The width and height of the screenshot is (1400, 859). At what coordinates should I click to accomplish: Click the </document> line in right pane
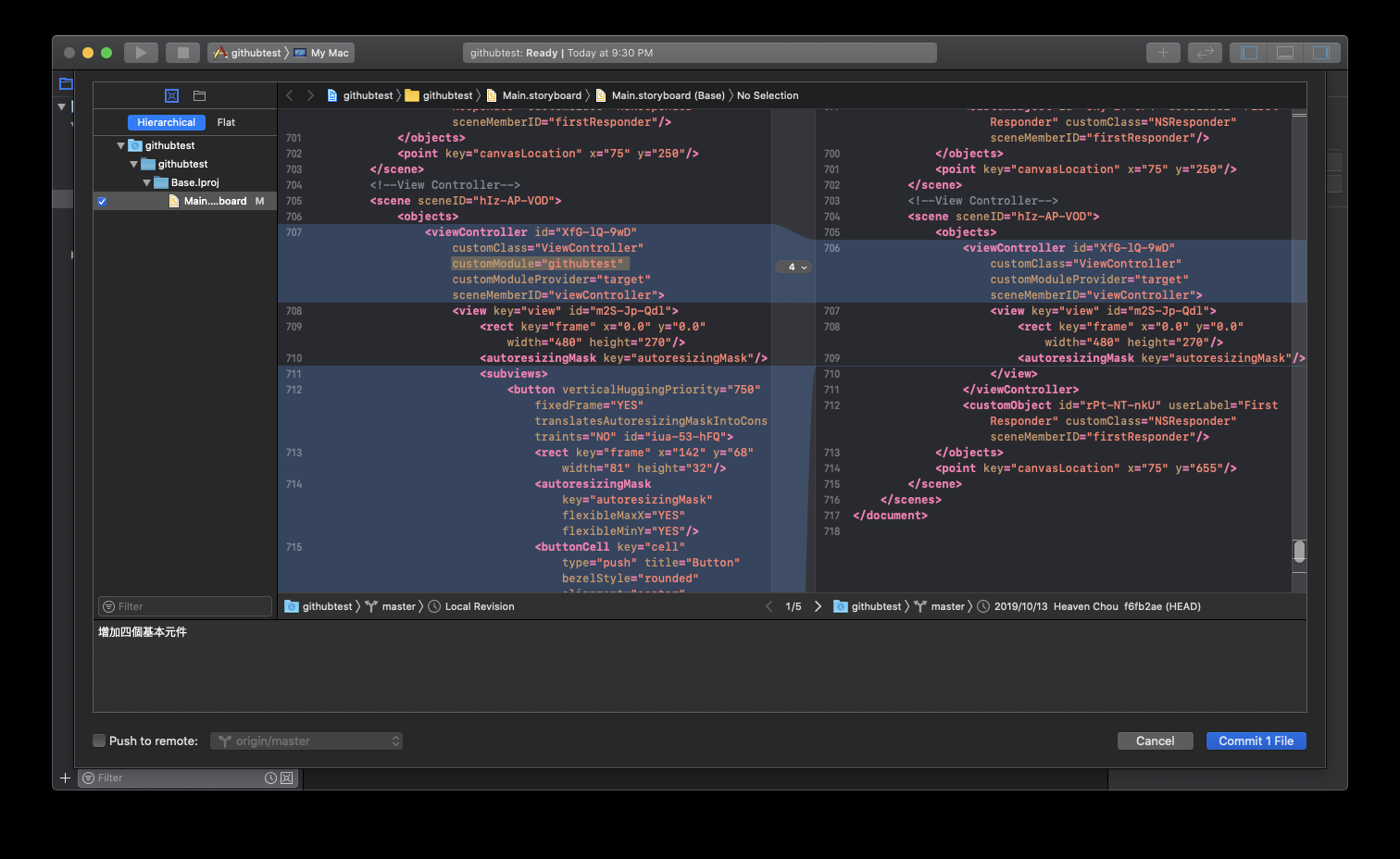[890, 516]
